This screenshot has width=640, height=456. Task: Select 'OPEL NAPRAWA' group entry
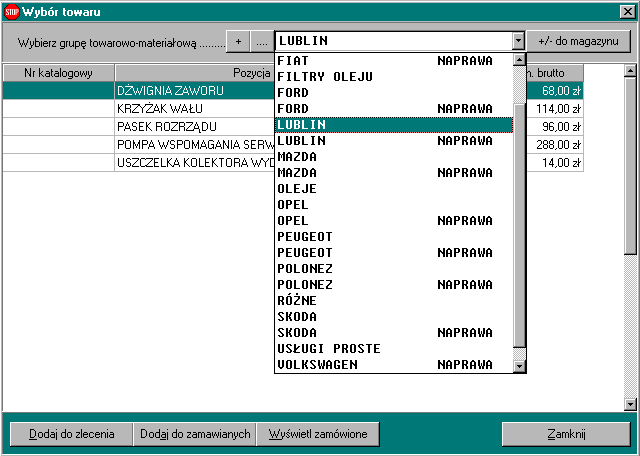pos(394,221)
